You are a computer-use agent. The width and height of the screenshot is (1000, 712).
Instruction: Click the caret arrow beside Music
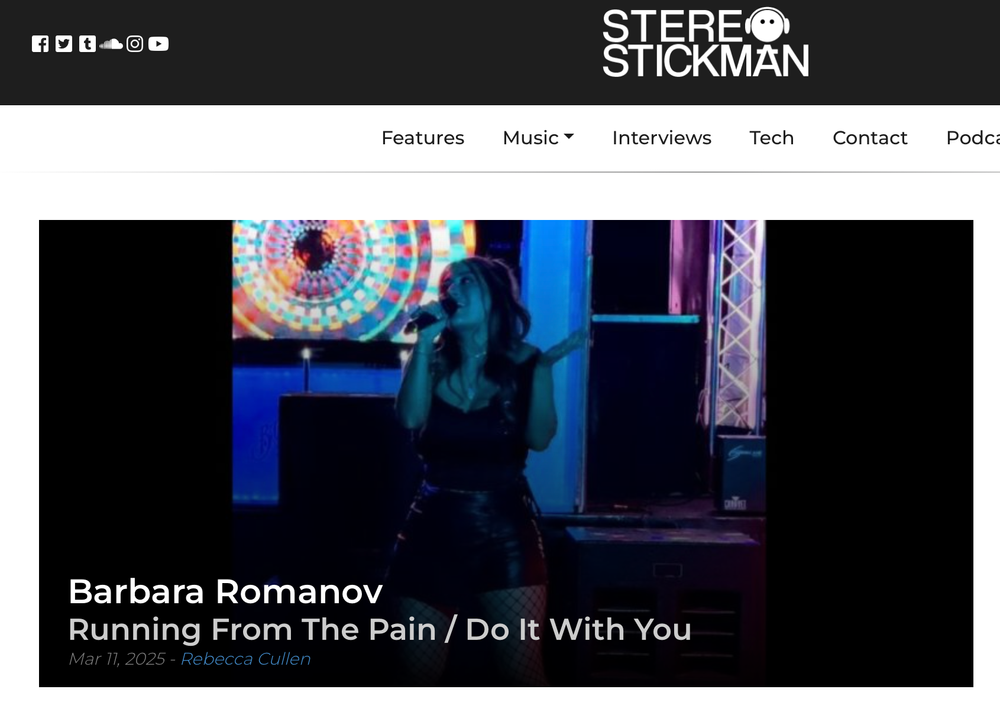click(x=569, y=136)
